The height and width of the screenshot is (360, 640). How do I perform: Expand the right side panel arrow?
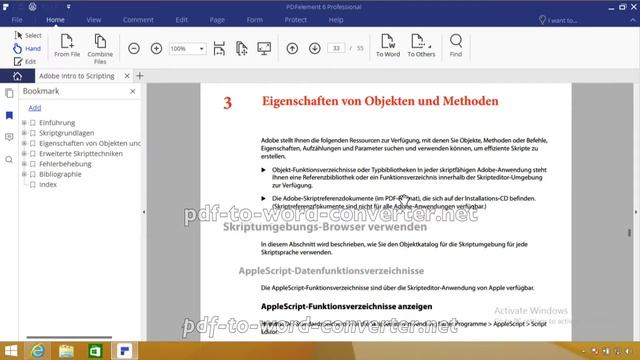tap(636, 212)
